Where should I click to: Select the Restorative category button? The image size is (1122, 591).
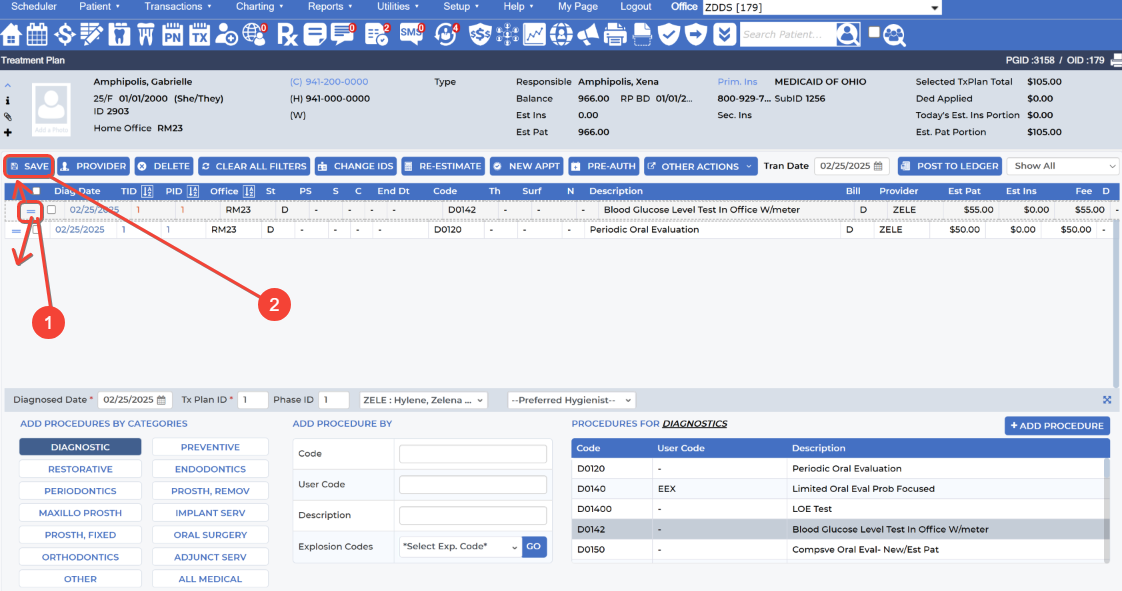click(x=80, y=469)
